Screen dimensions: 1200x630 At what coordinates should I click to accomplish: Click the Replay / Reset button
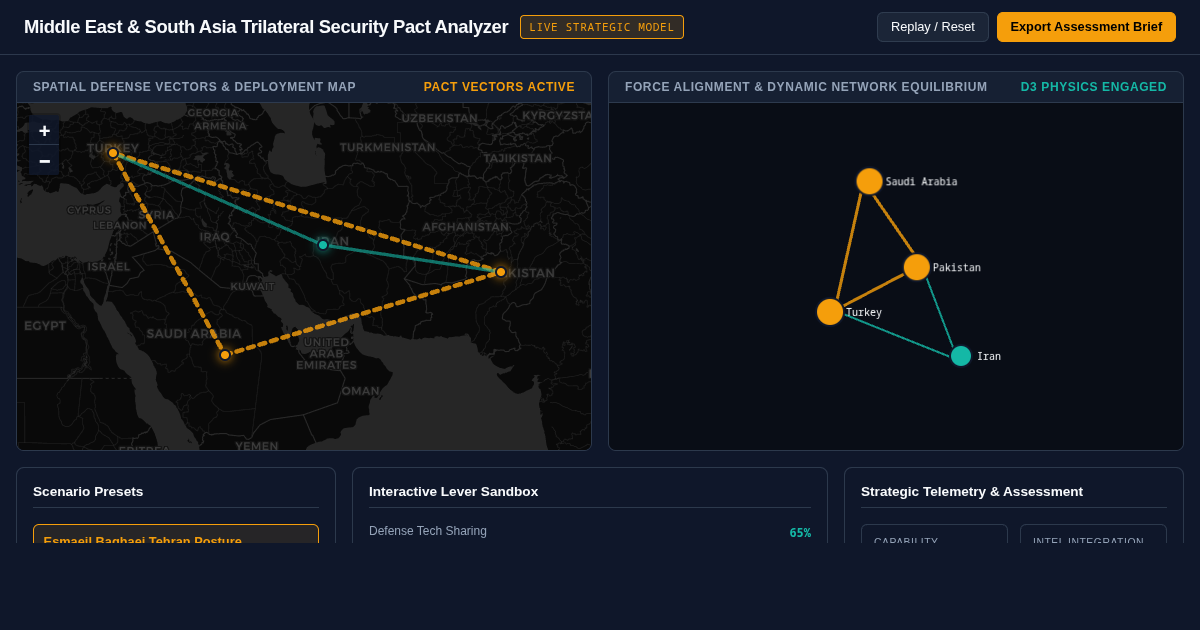click(933, 27)
